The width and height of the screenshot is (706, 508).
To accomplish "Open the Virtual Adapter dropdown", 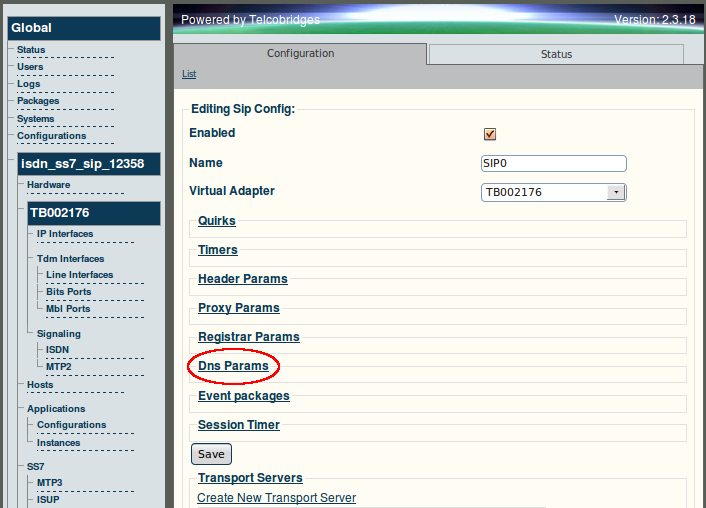I will [553, 192].
